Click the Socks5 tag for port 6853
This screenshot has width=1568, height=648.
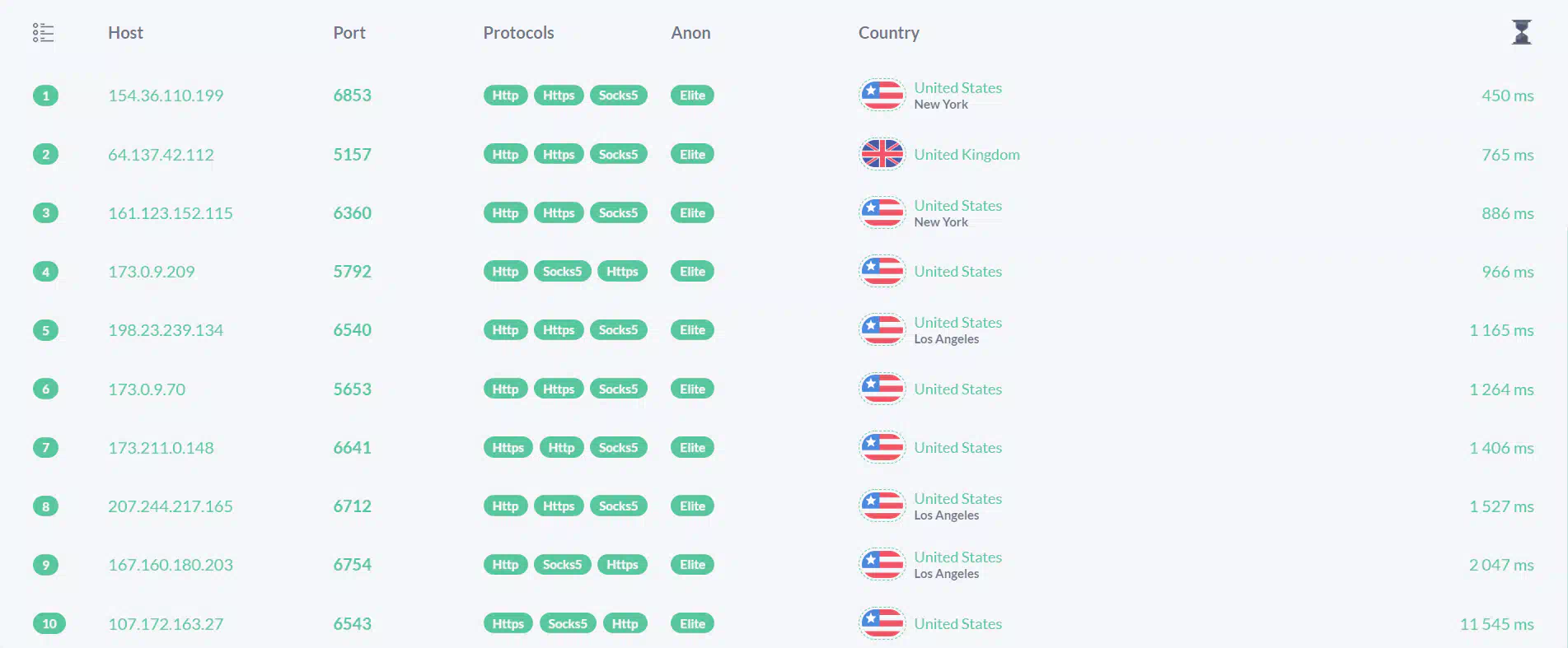tap(618, 96)
